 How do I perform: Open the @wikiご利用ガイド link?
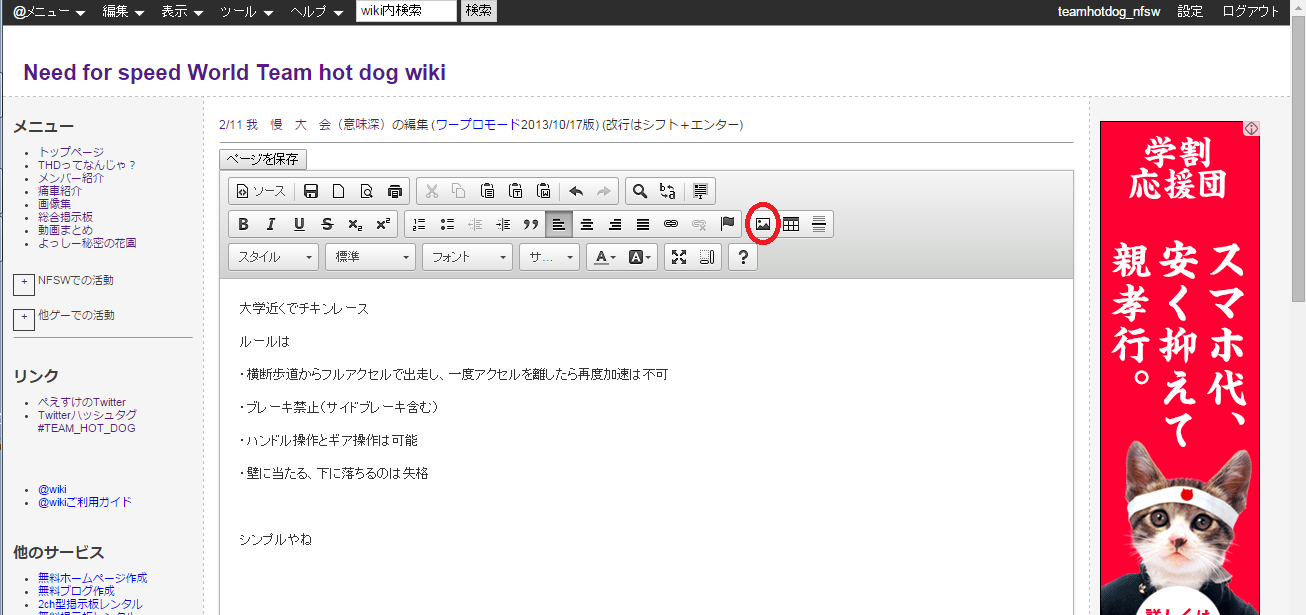(x=85, y=502)
